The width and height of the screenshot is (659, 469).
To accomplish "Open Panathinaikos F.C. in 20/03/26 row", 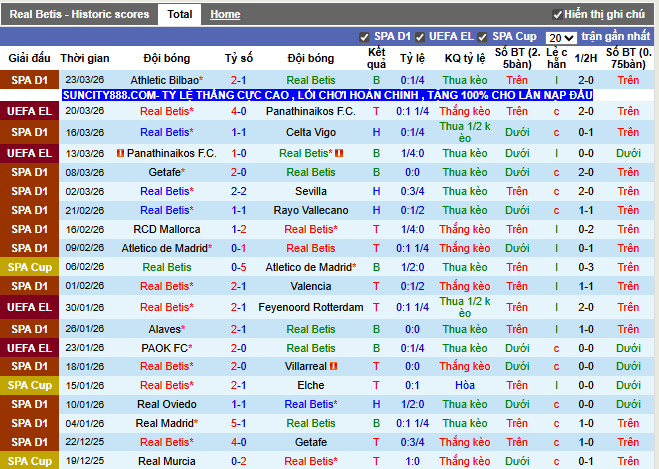I will pos(311,111).
